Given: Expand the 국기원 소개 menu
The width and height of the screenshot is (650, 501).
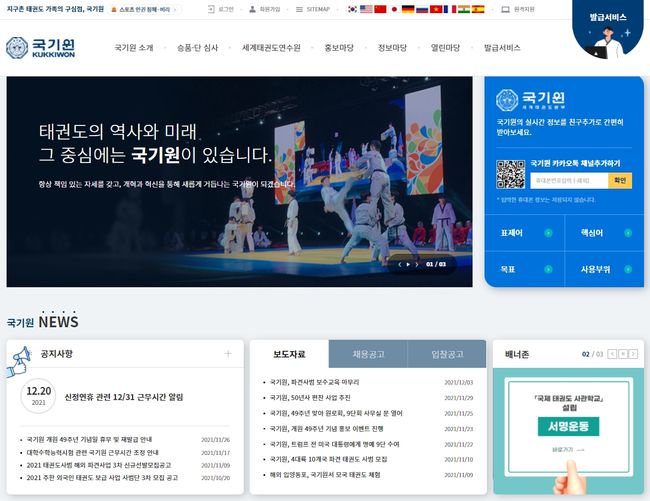Looking at the screenshot, I should pyautogui.click(x=133, y=48).
